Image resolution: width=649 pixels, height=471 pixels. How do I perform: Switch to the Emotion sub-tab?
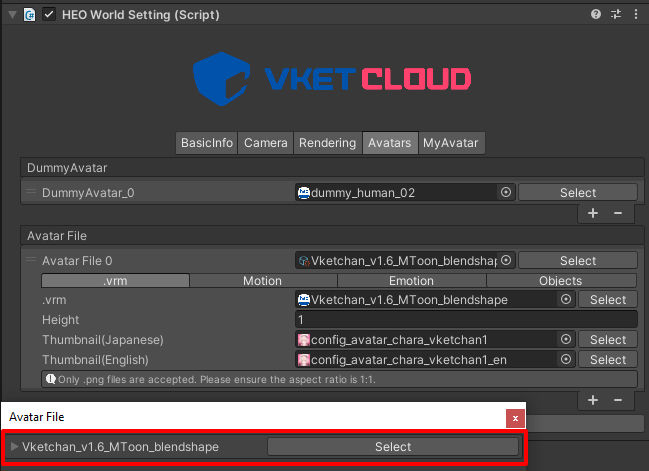tap(411, 281)
